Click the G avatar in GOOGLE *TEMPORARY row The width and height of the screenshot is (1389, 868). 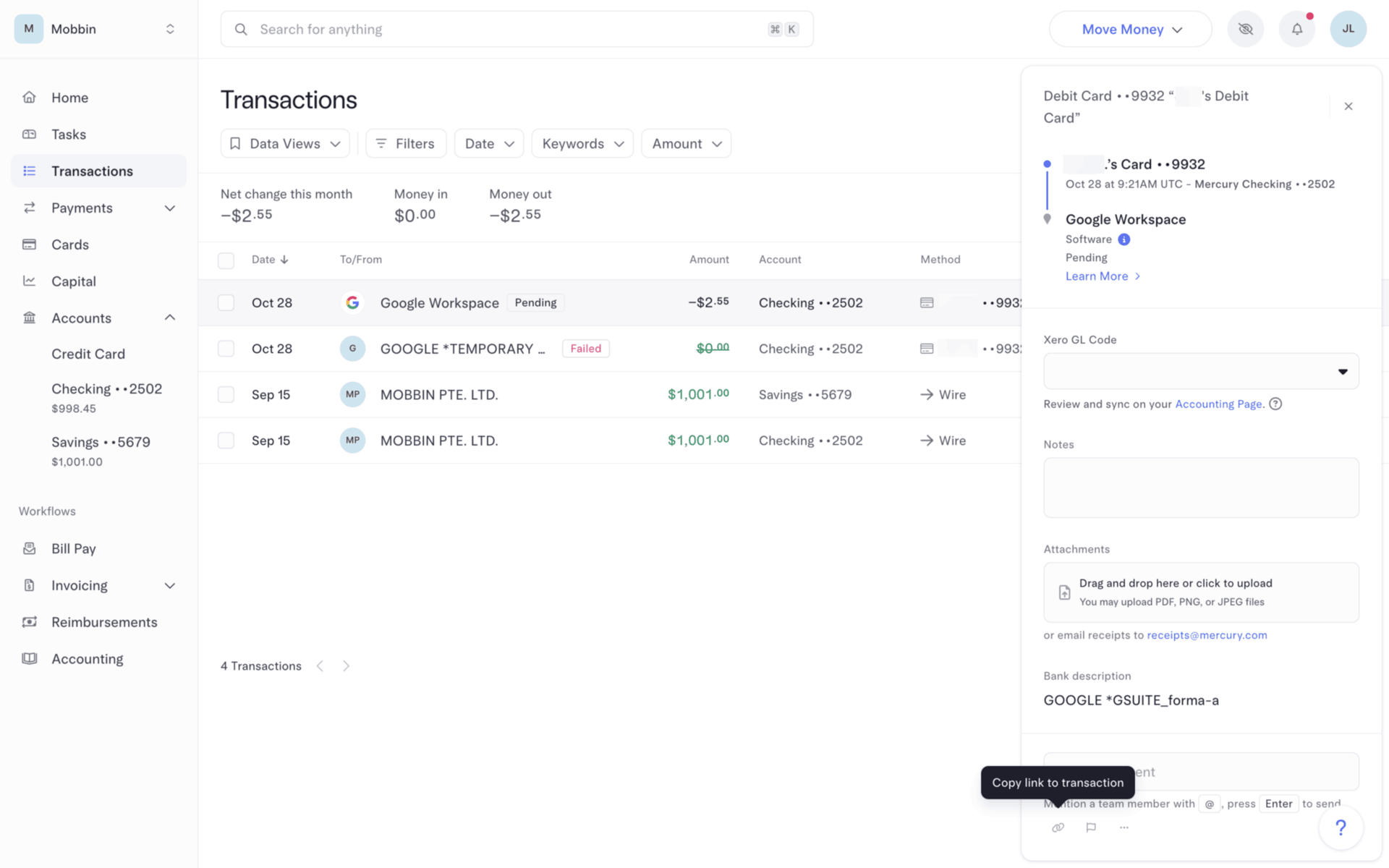click(x=352, y=349)
